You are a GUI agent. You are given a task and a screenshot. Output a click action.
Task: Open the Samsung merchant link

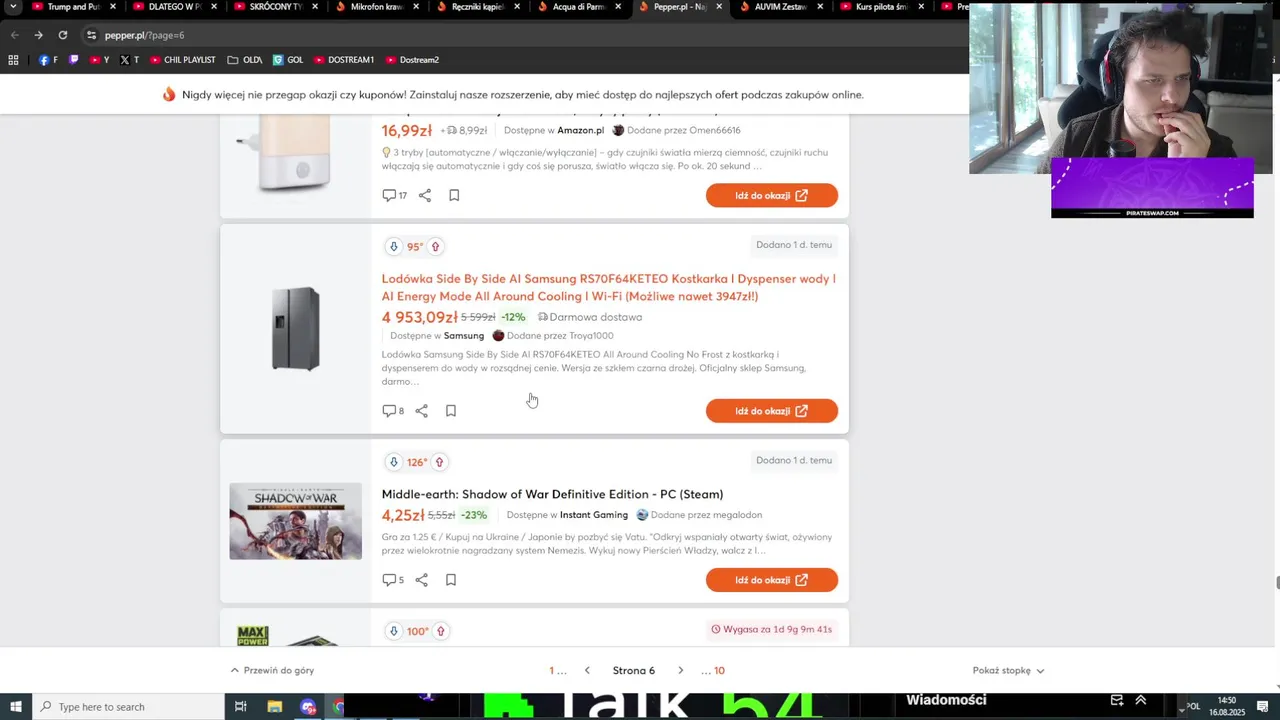(464, 336)
